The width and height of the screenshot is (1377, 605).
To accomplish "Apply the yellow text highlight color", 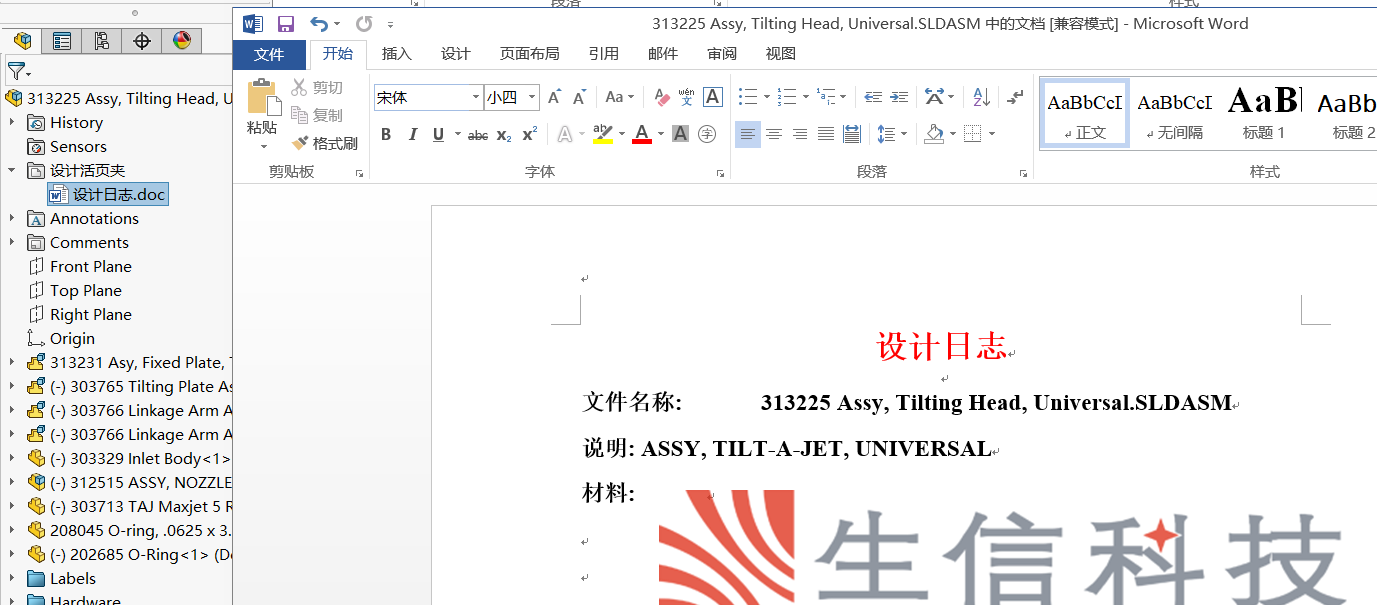I will point(602,134).
